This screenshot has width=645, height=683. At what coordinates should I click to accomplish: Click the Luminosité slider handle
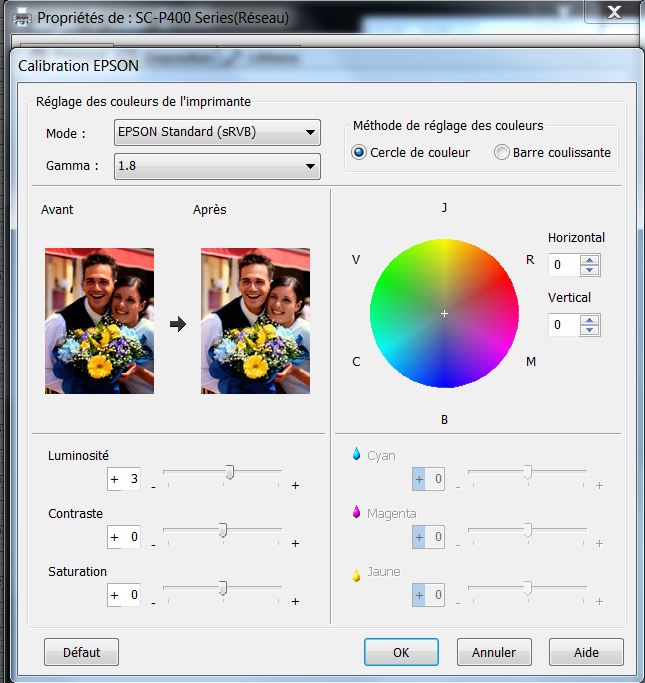(230, 472)
